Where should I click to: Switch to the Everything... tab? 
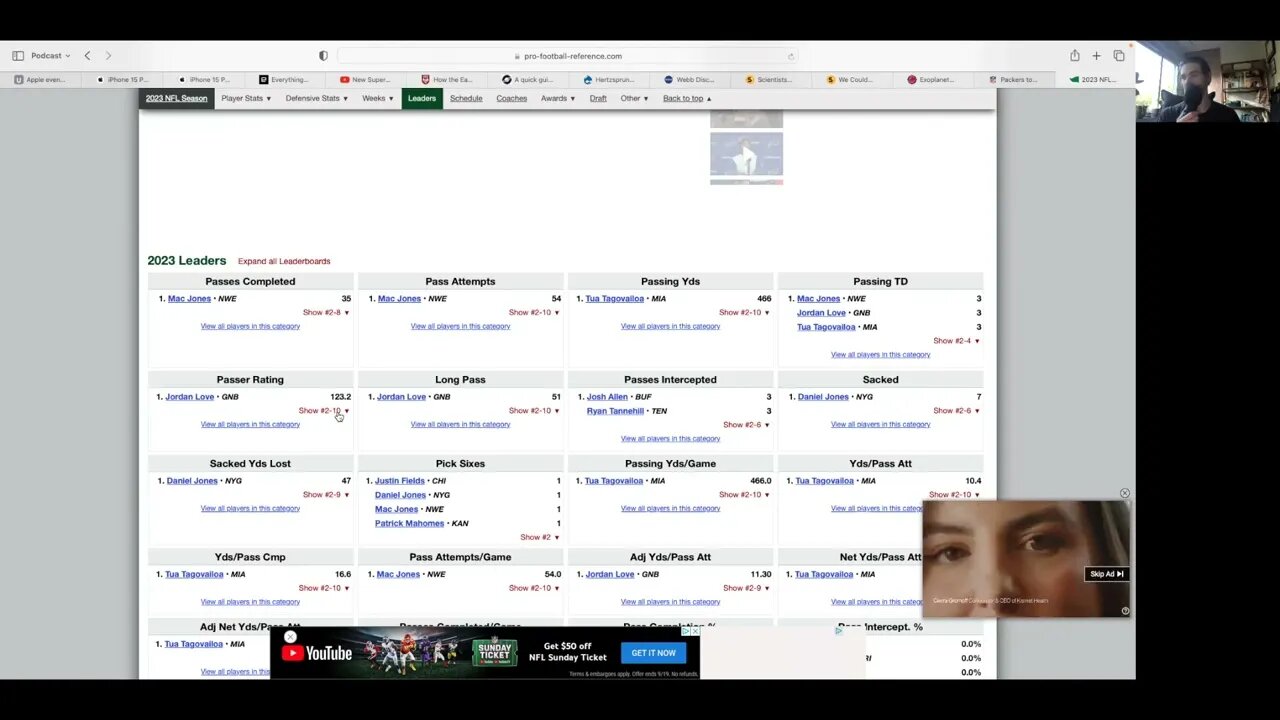point(284,79)
